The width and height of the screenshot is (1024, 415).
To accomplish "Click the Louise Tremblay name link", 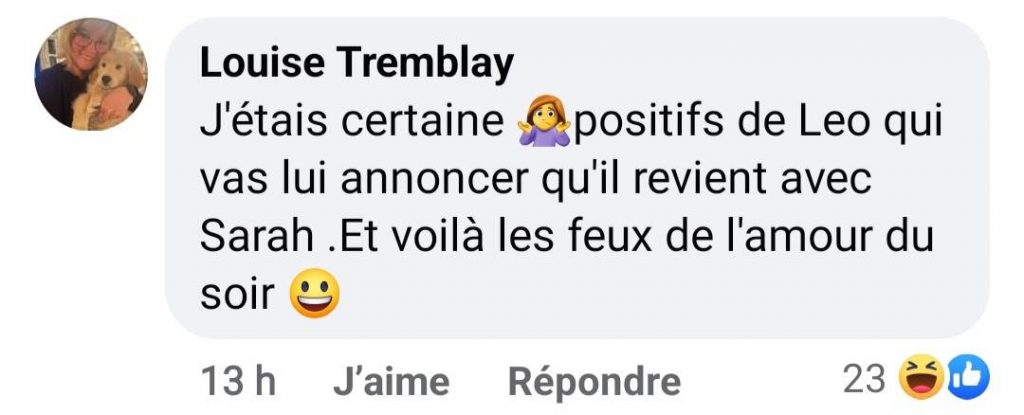I will tap(357, 64).
